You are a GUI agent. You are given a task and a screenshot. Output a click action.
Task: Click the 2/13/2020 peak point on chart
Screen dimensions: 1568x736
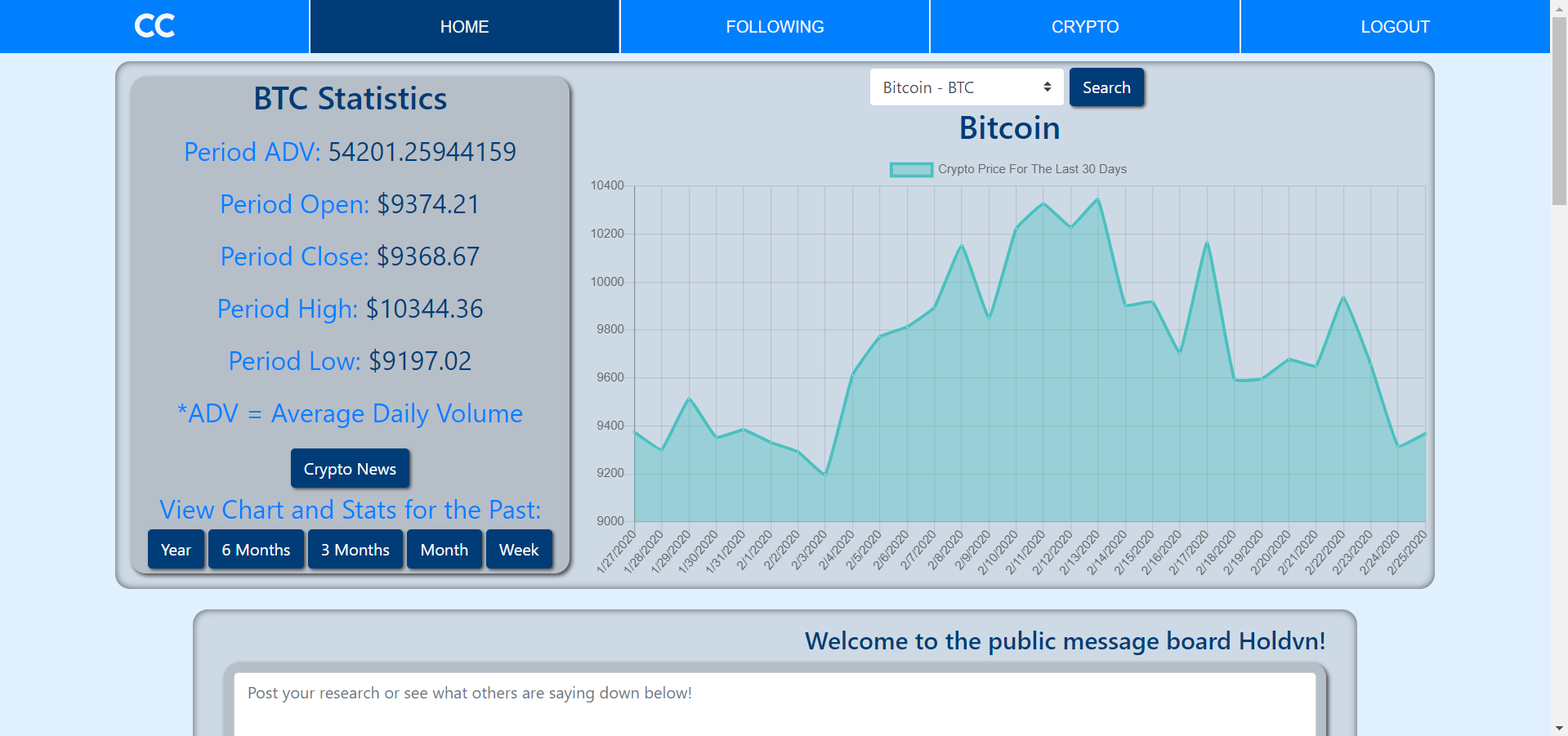[1097, 199]
